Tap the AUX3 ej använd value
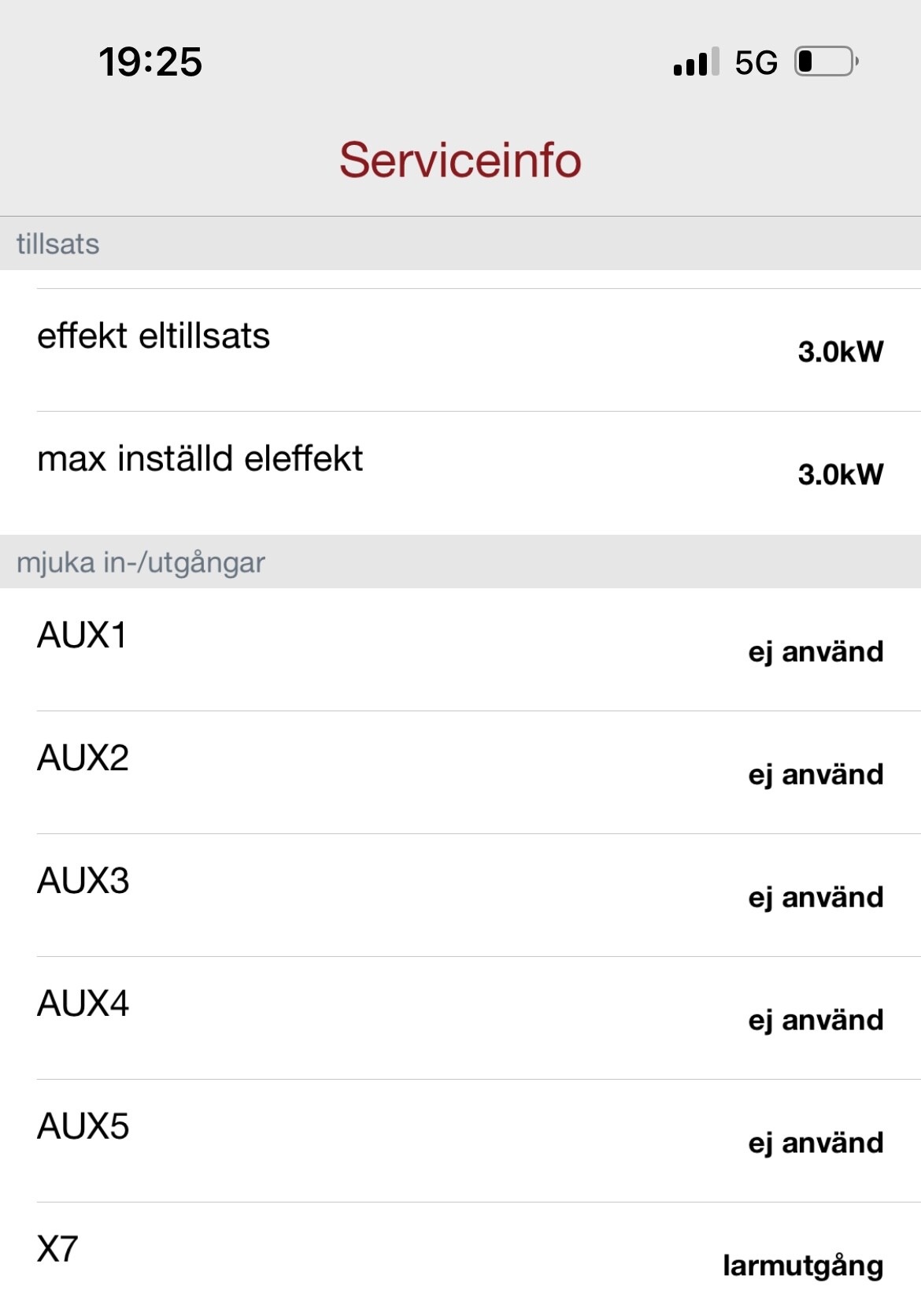The height and width of the screenshot is (1316, 921). coord(816,898)
